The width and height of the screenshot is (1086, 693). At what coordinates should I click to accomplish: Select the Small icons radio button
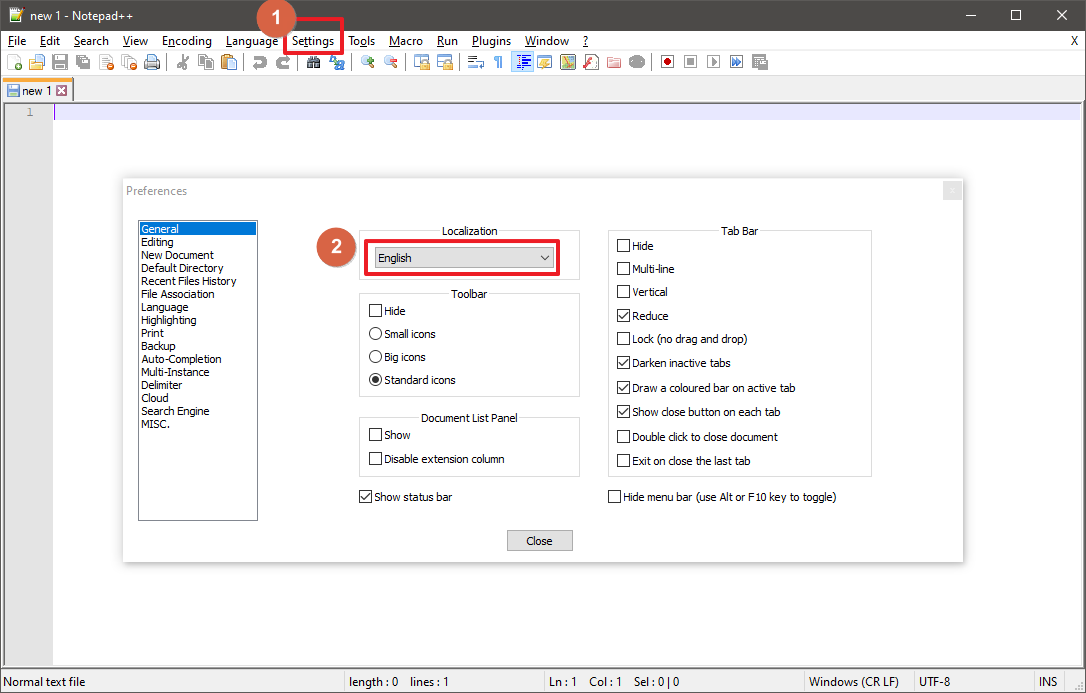point(375,334)
